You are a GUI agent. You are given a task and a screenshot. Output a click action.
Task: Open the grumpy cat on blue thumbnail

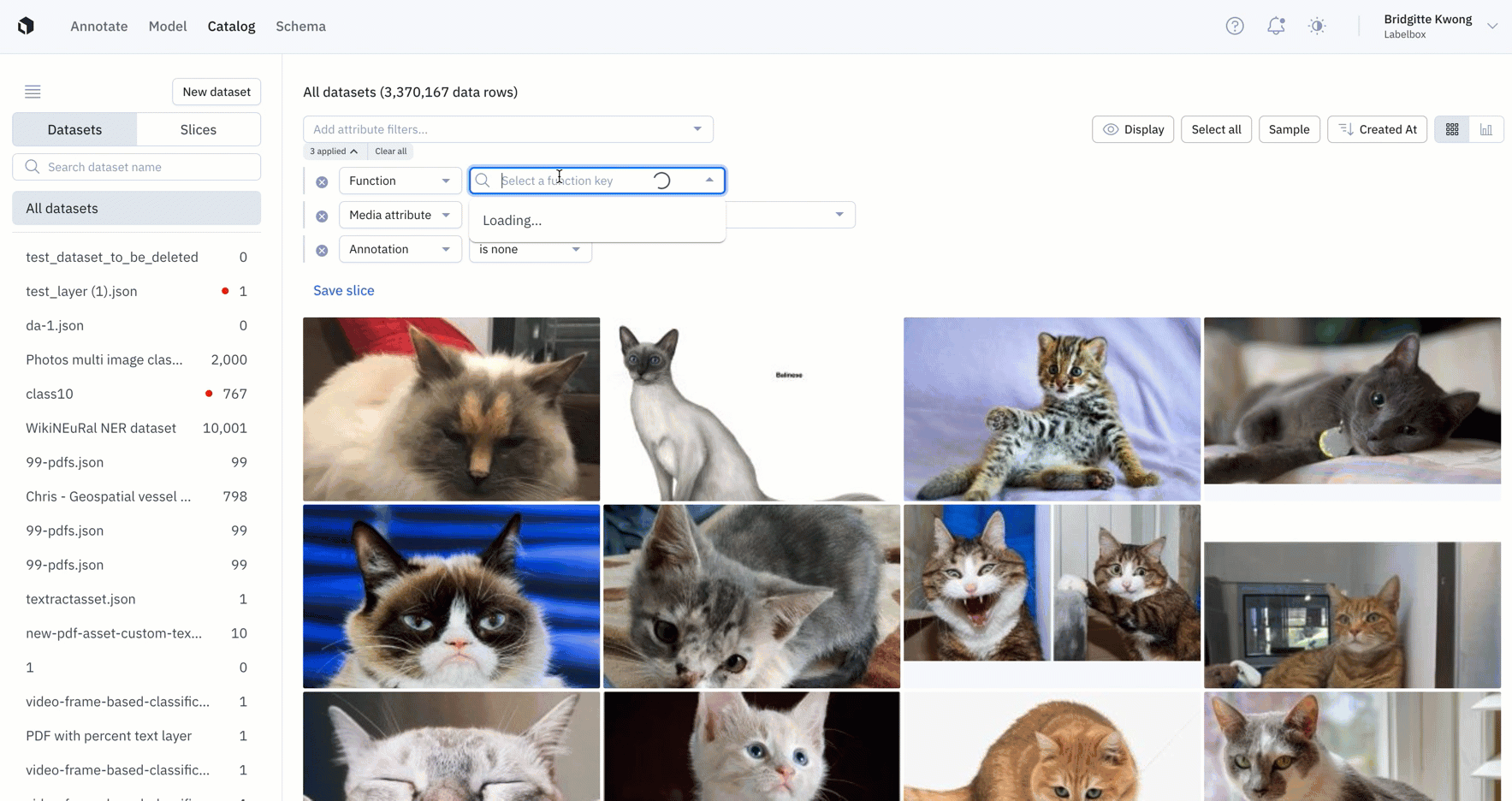[x=451, y=596]
